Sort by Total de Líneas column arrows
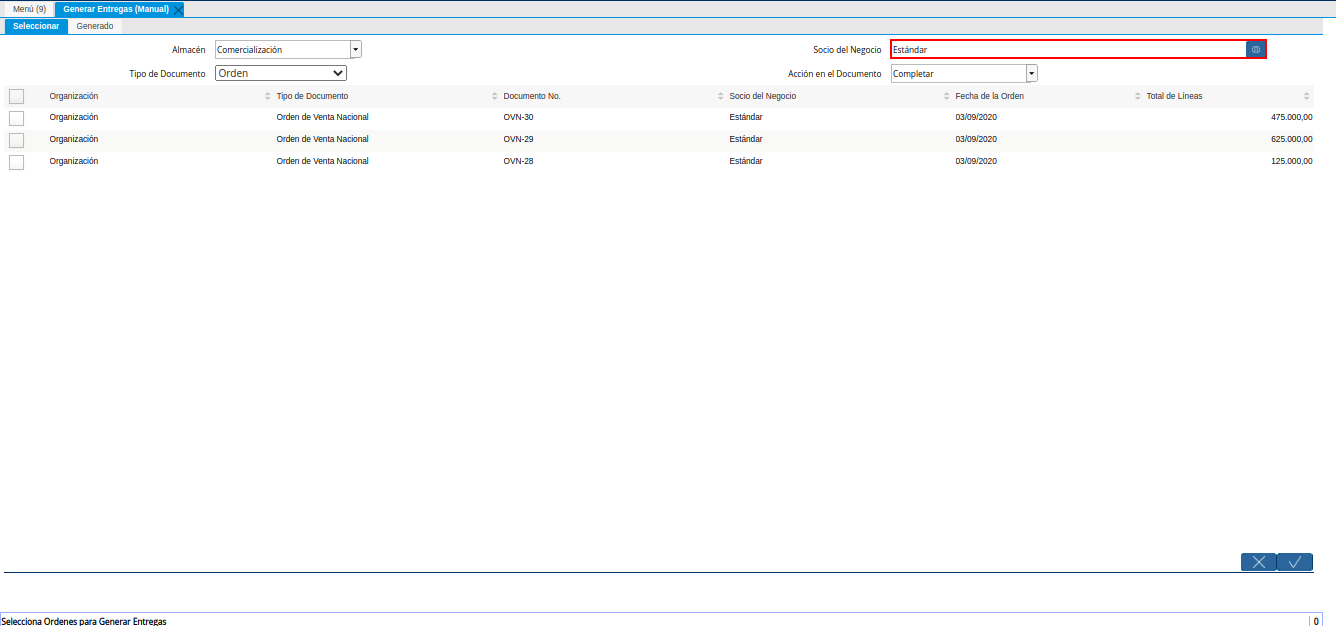The width and height of the screenshot is (1336, 626). pyautogui.click(x=1306, y=96)
